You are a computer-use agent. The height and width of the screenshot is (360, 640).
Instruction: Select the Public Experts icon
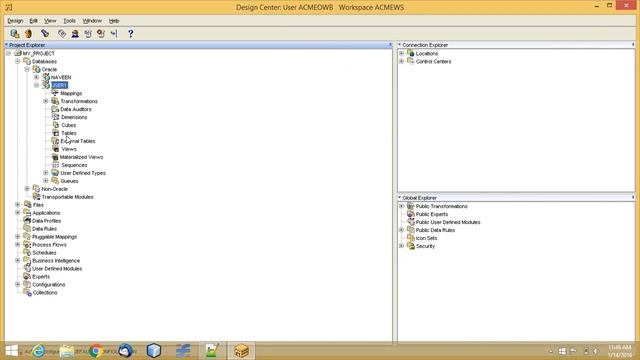pyautogui.click(x=411, y=214)
